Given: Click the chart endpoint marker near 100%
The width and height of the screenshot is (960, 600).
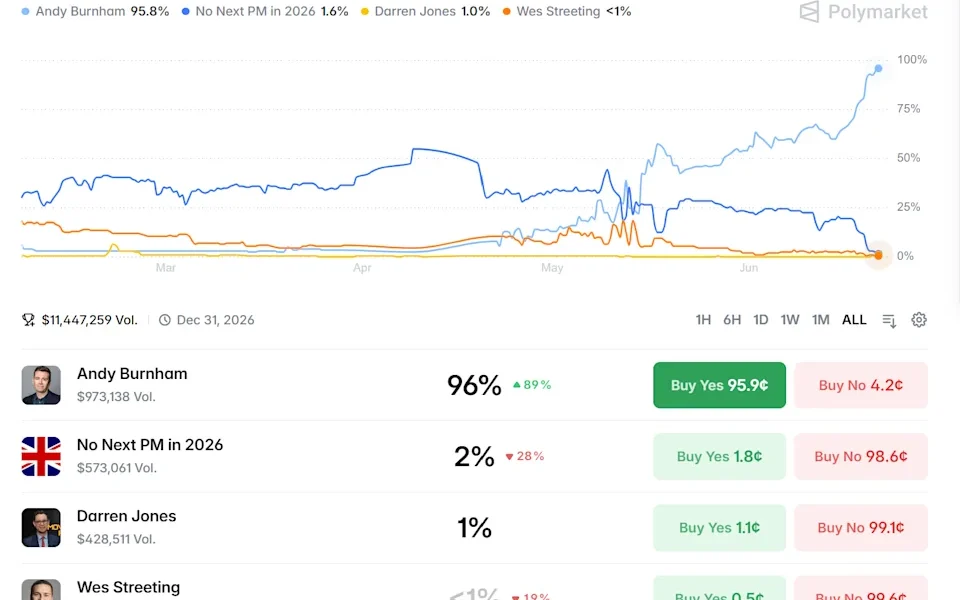Looking at the screenshot, I should tap(878, 68).
